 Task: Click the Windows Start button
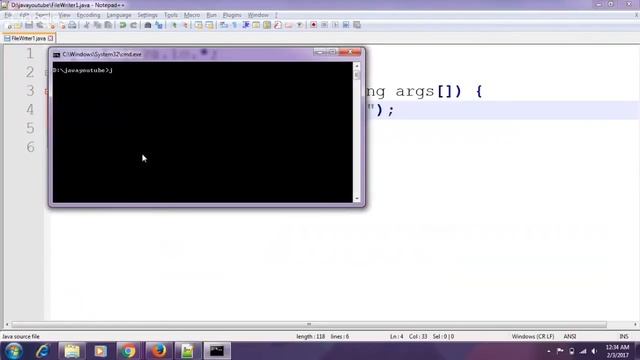13,351
